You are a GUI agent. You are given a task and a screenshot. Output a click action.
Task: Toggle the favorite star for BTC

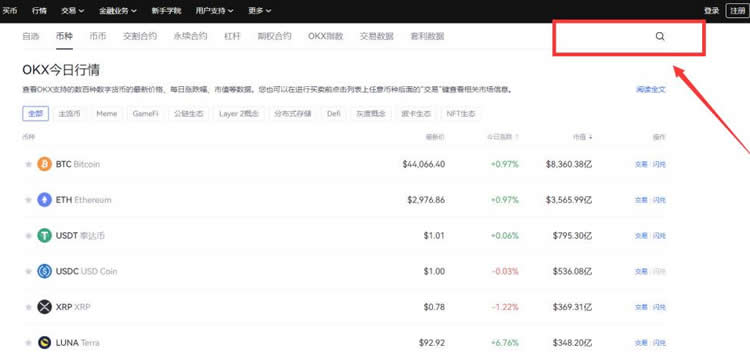point(28,164)
